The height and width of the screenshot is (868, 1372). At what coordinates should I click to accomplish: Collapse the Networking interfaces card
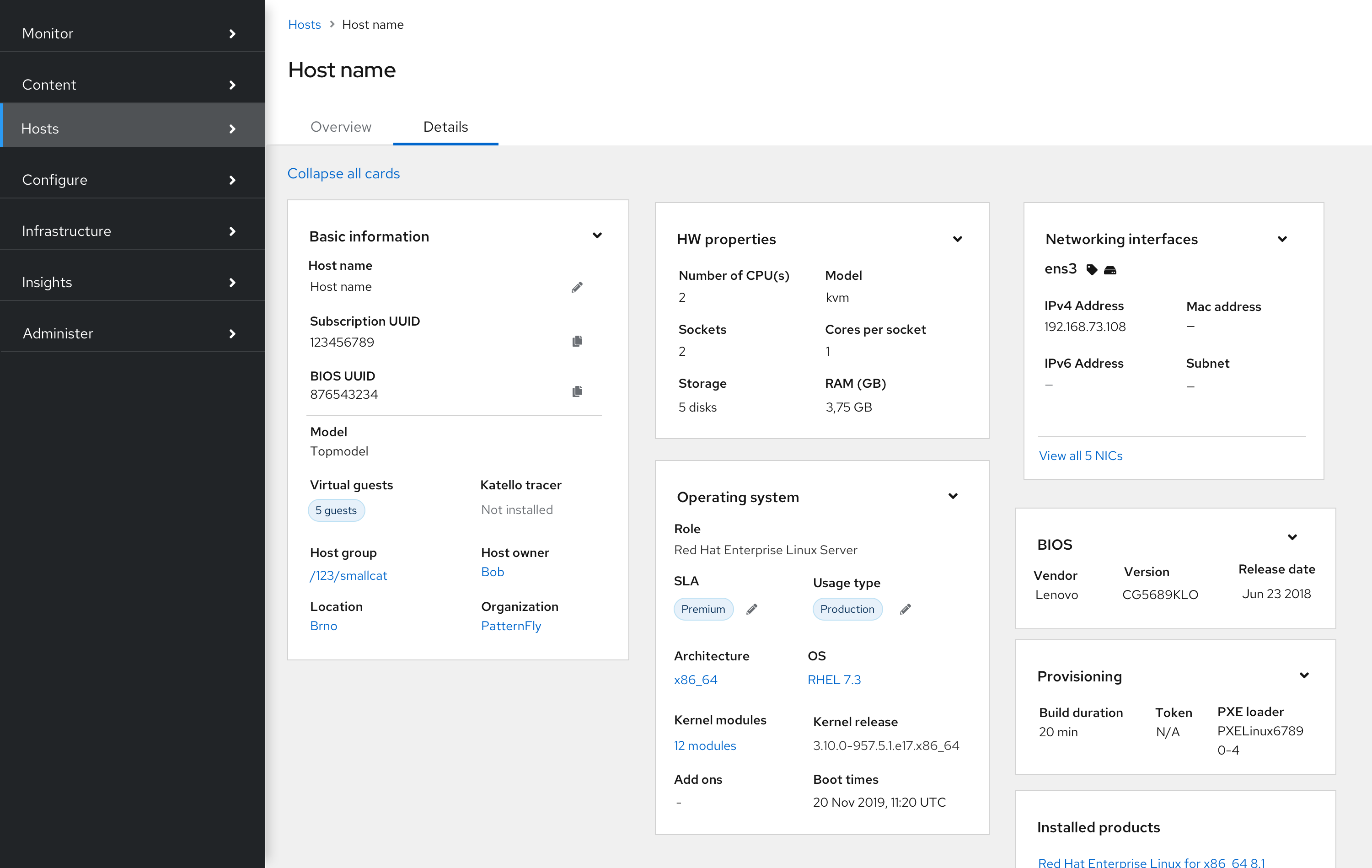click(1282, 239)
